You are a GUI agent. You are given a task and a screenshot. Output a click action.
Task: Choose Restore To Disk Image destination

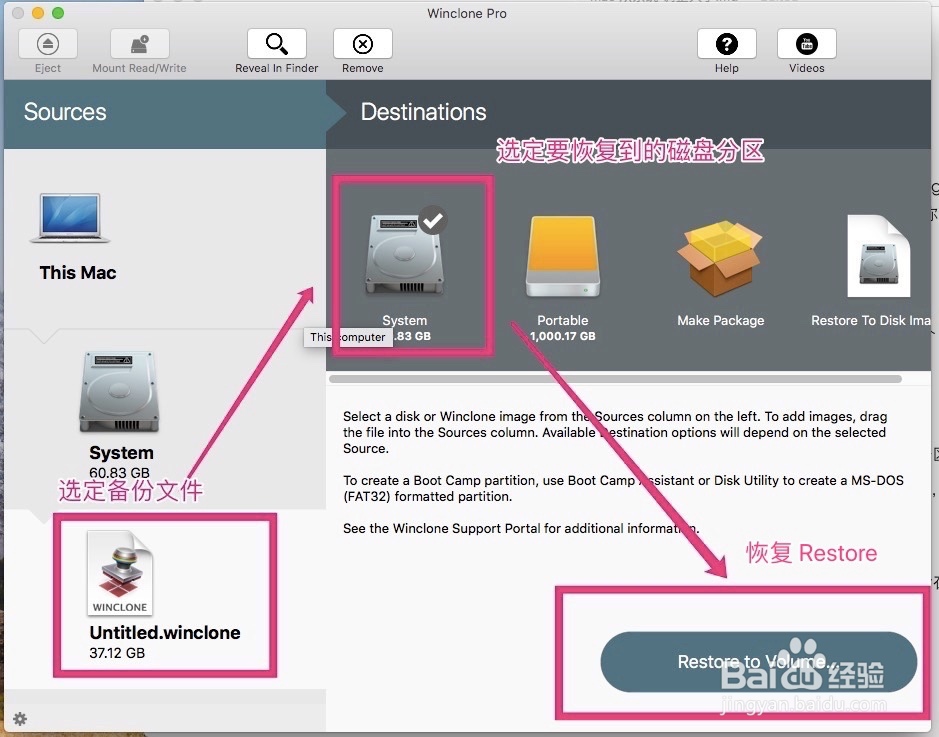coord(879,256)
